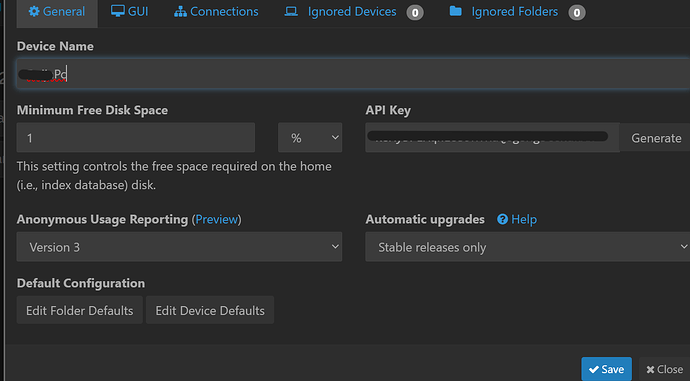The width and height of the screenshot is (690, 381).
Task: Open the % unit dropdown
Action: coord(310,138)
